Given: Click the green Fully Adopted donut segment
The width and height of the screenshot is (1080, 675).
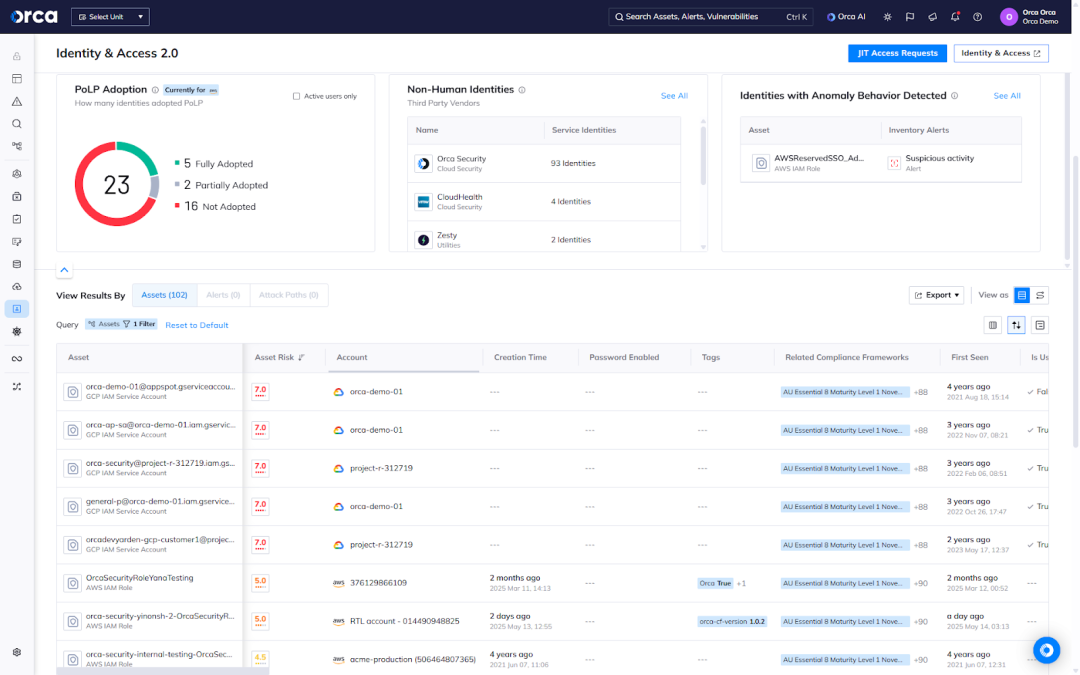Looking at the screenshot, I should (x=141, y=154).
